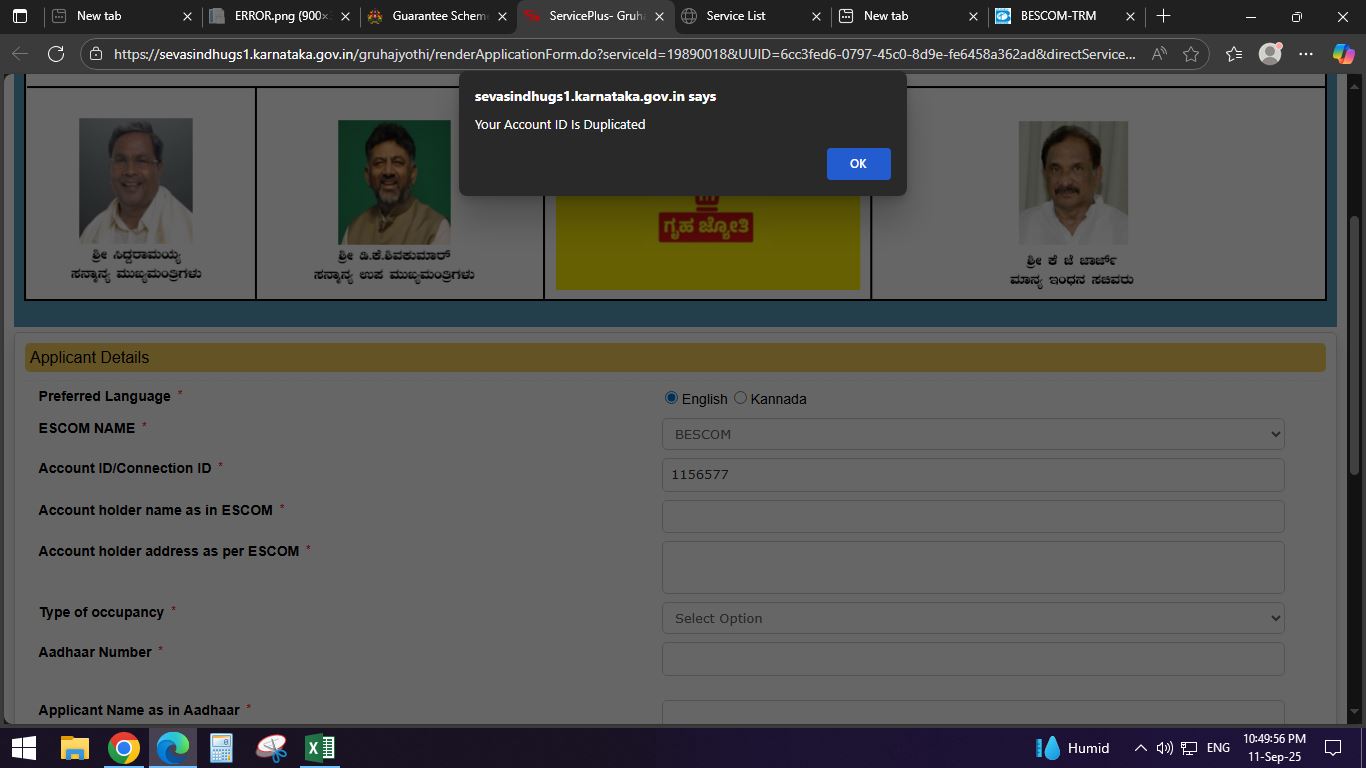The height and width of the screenshot is (768, 1366).
Task: Launch Google Chrome from the taskbar
Action: (x=124, y=748)
